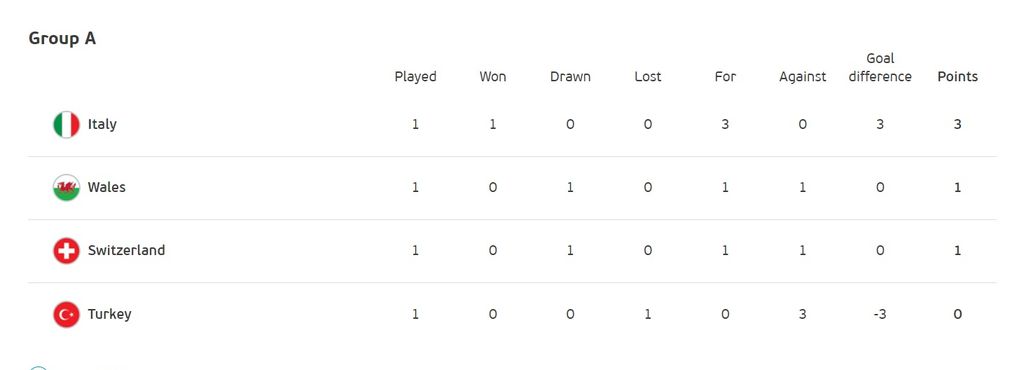Click the Points column header
This screenshot has width=1024, height=370.
click(x=957, y=76)
